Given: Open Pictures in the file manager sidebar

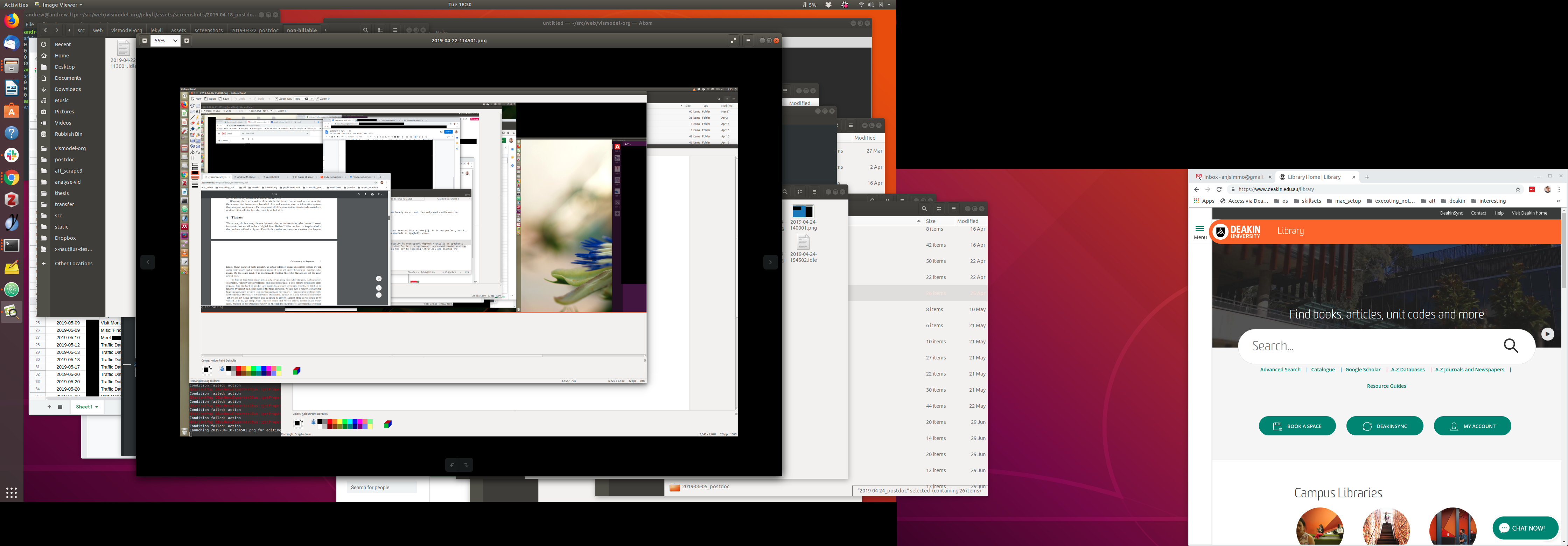Looking at the screenshot, I should [x=64, y=112].
